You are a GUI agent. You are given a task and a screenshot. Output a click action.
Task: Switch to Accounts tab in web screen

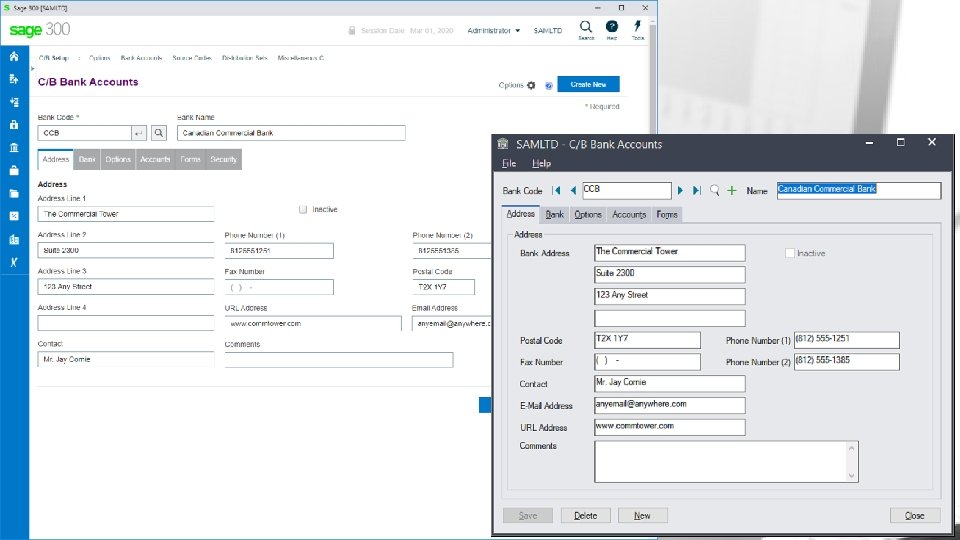click(x=155, y=159)
